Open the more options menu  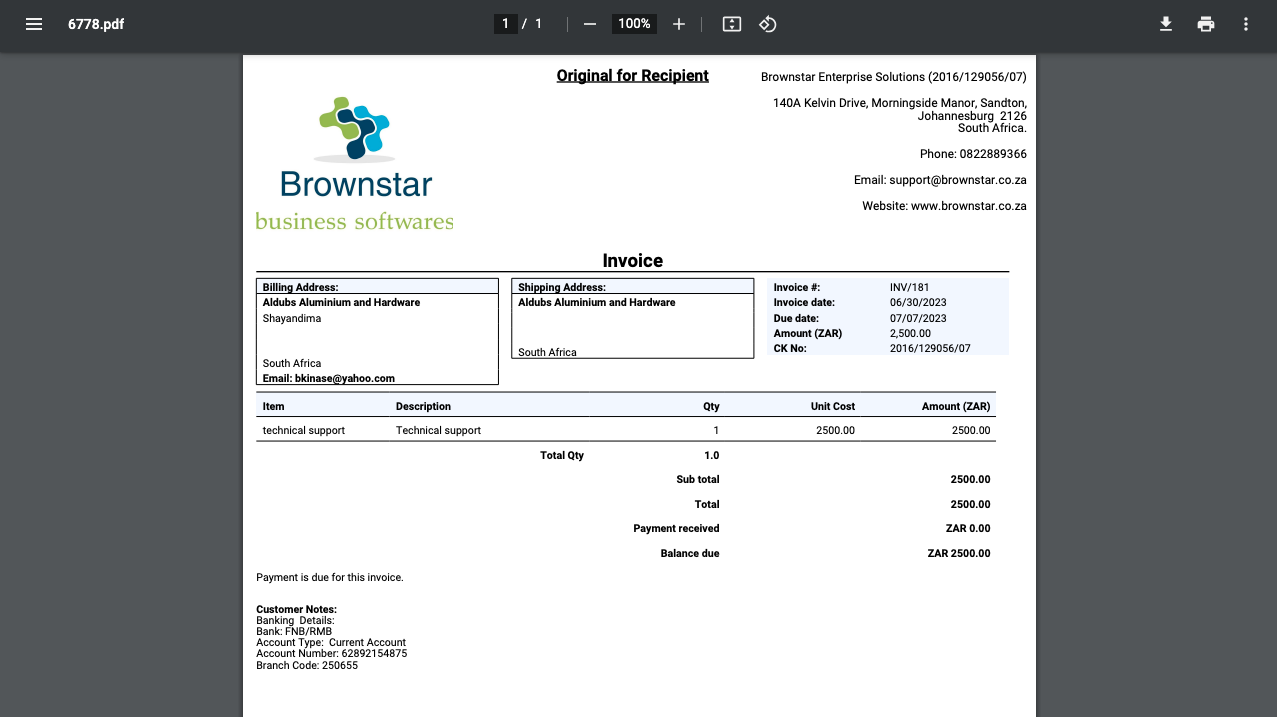[x=1245, y=23]
